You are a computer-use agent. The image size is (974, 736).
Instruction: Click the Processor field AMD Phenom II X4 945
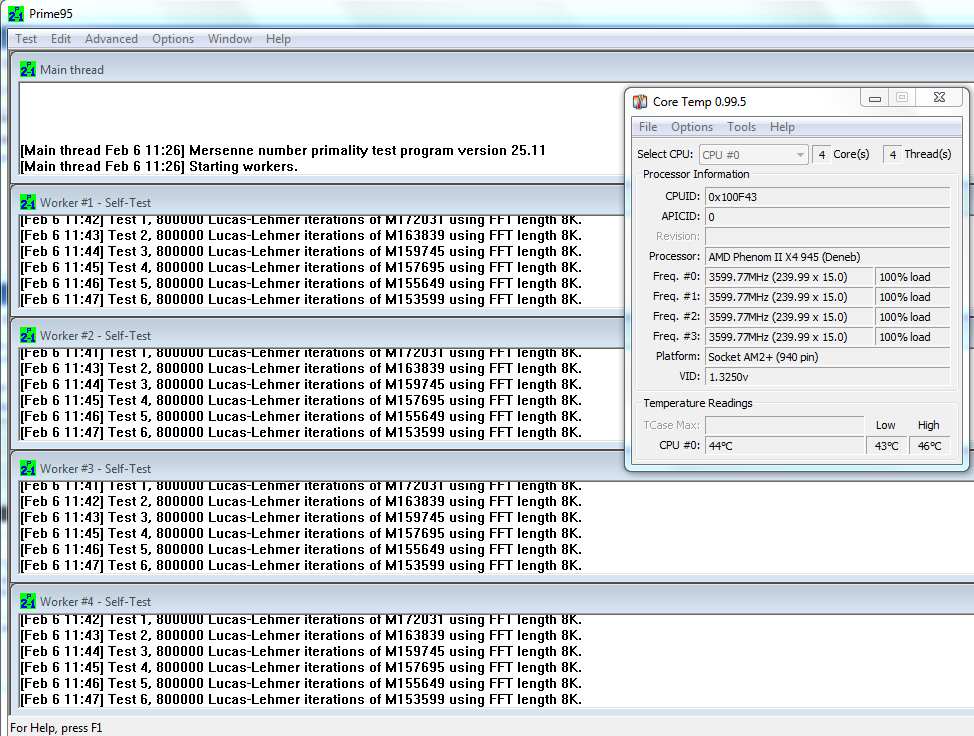827,257
